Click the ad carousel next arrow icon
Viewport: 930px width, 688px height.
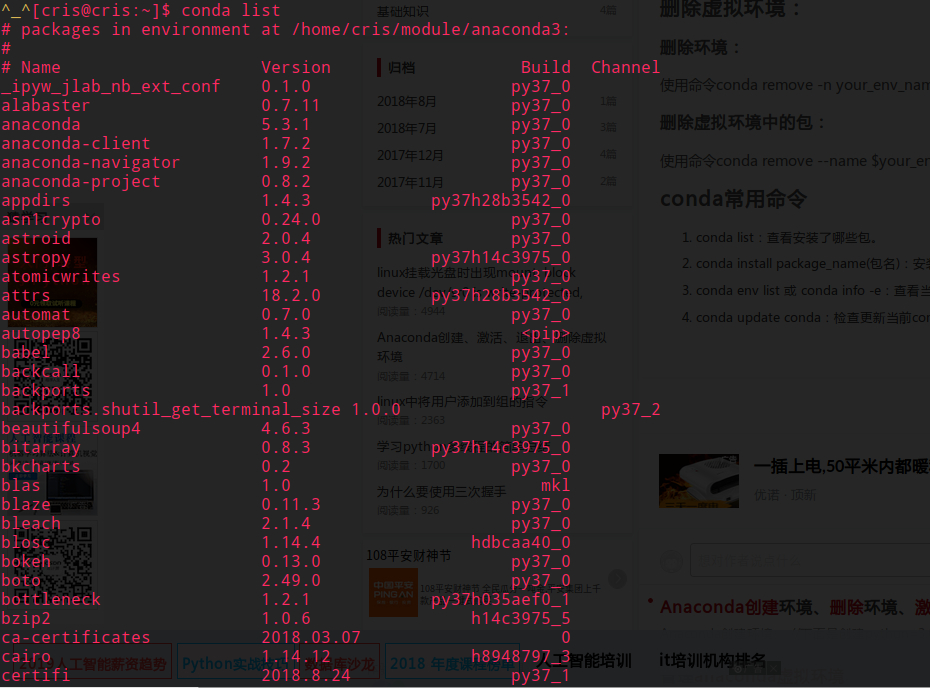pyautogui.click(x=617, y=579)
